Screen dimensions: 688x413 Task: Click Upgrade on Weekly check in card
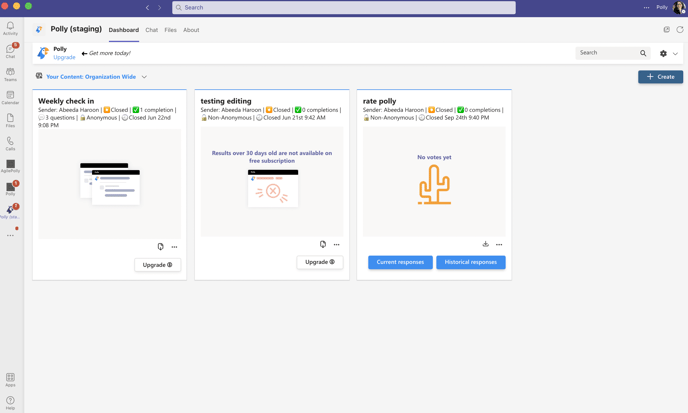click(158, 265)
